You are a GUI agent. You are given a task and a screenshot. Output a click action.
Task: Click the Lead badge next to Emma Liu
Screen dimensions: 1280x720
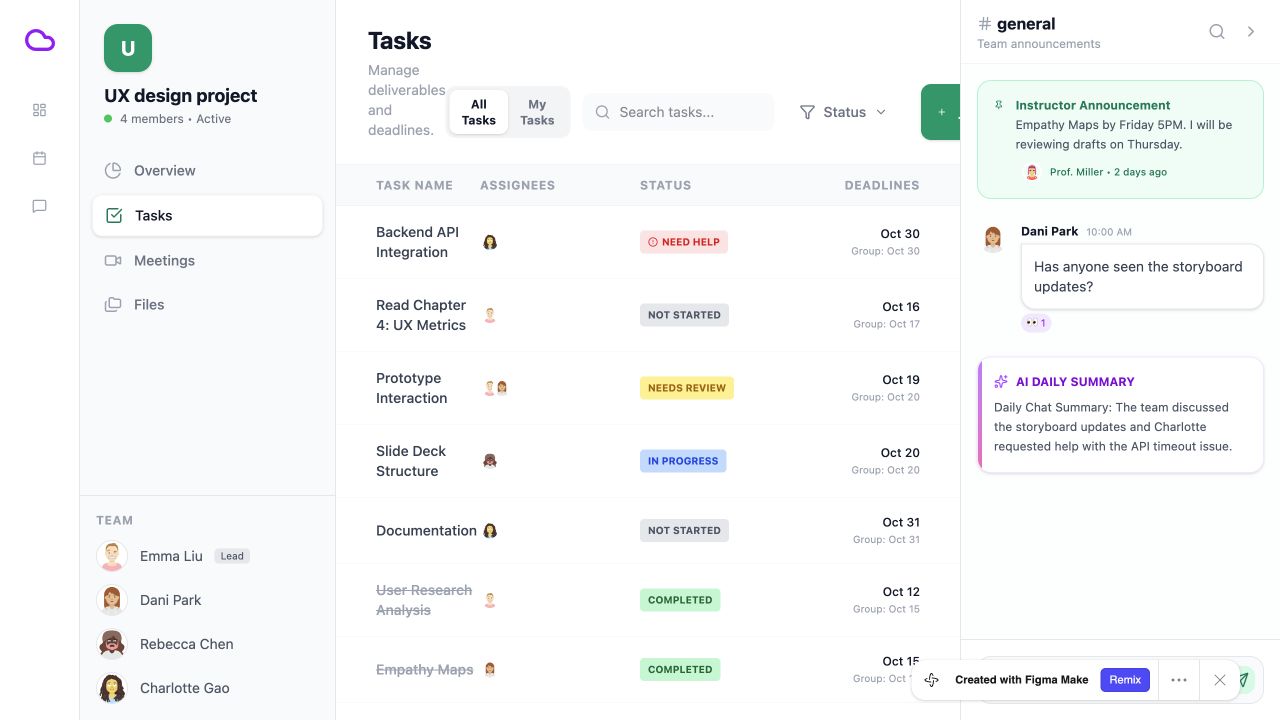[x=232, y=556]
